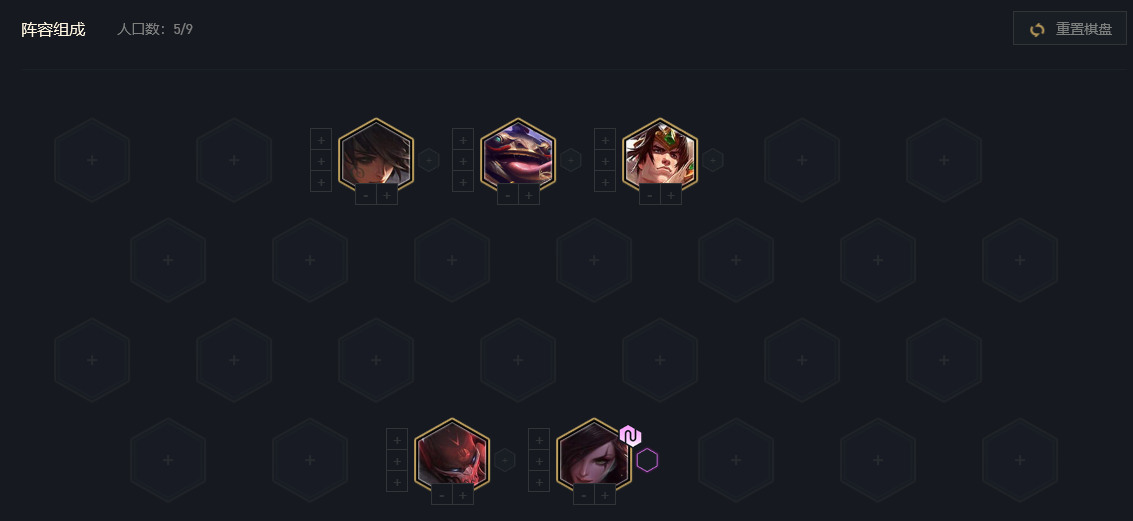Increase star level of red masked champion
Image resolution: width=1133 pixels, height=521 pixels.
coord(462,495)
